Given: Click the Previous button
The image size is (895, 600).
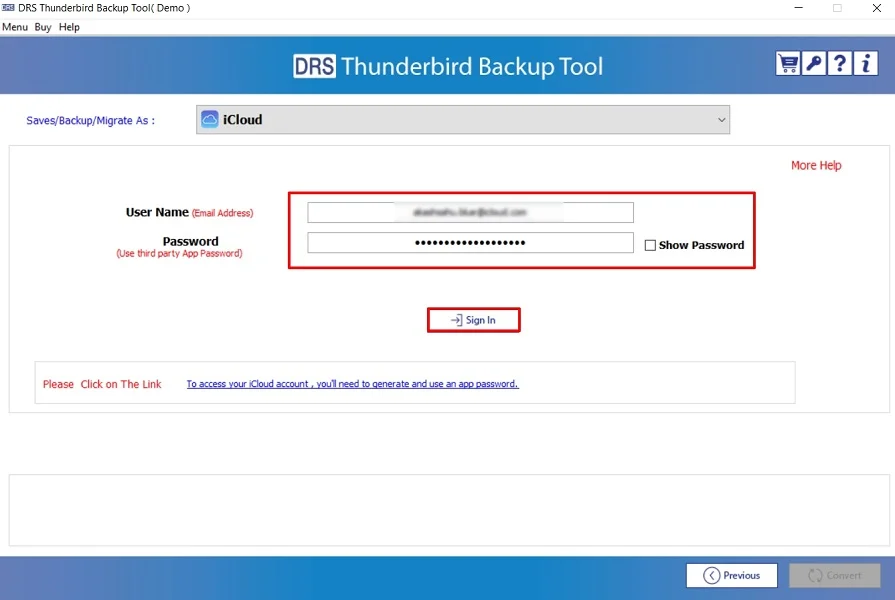Looking at the screenshot, I should (732, 575).
